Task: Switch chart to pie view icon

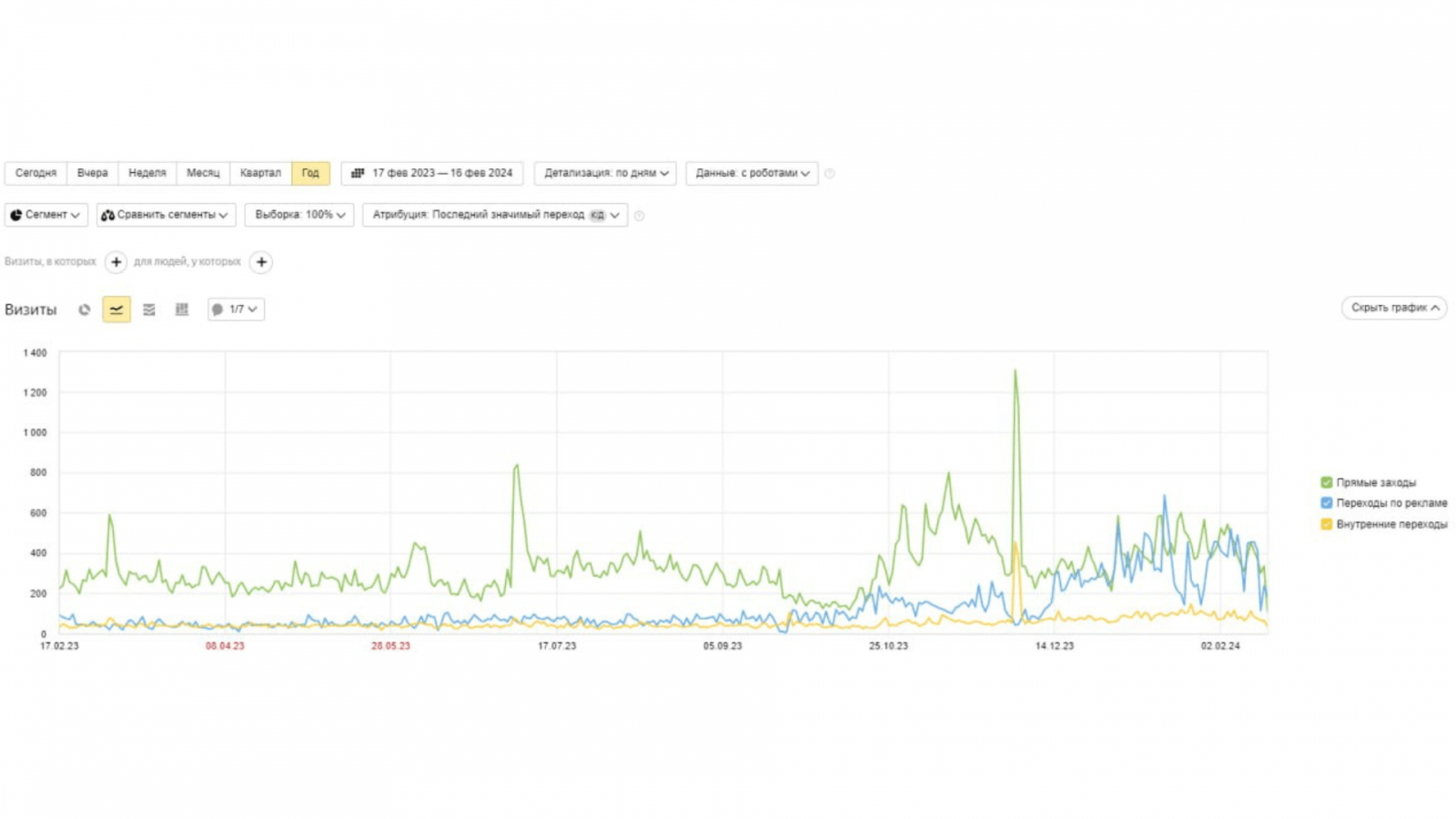Action: [x=85, y=309]
